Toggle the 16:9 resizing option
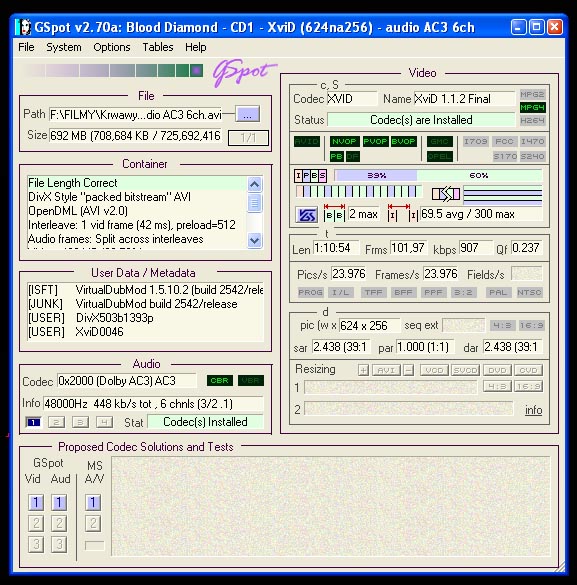Screen dimensions: 577x585 click(x=528, y=387)
